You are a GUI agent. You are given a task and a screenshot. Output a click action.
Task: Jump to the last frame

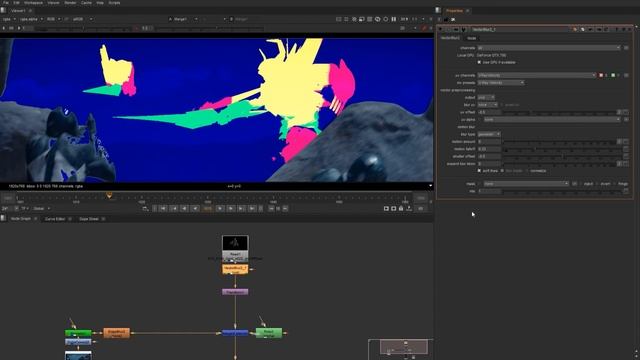pos(253,209)
